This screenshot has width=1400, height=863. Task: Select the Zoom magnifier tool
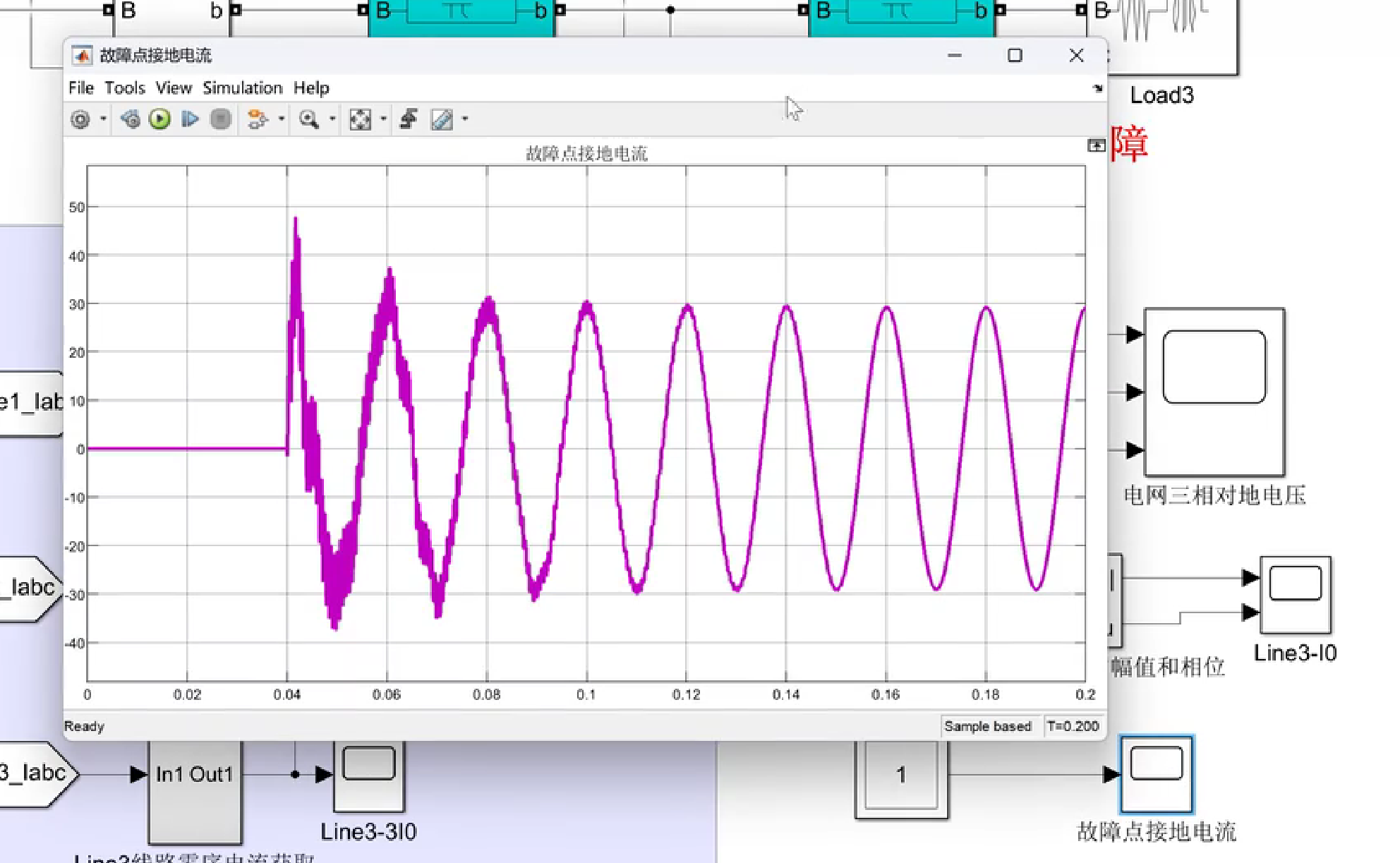click(x=308, y=119)
